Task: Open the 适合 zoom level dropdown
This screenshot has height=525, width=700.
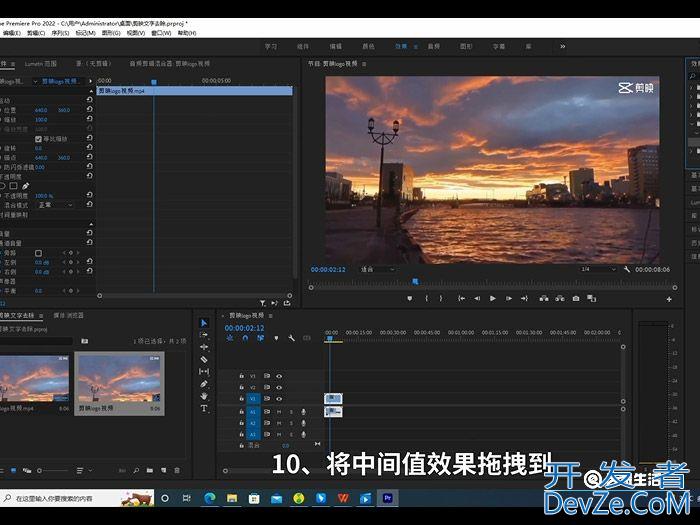Action: (x=378, y=269)
